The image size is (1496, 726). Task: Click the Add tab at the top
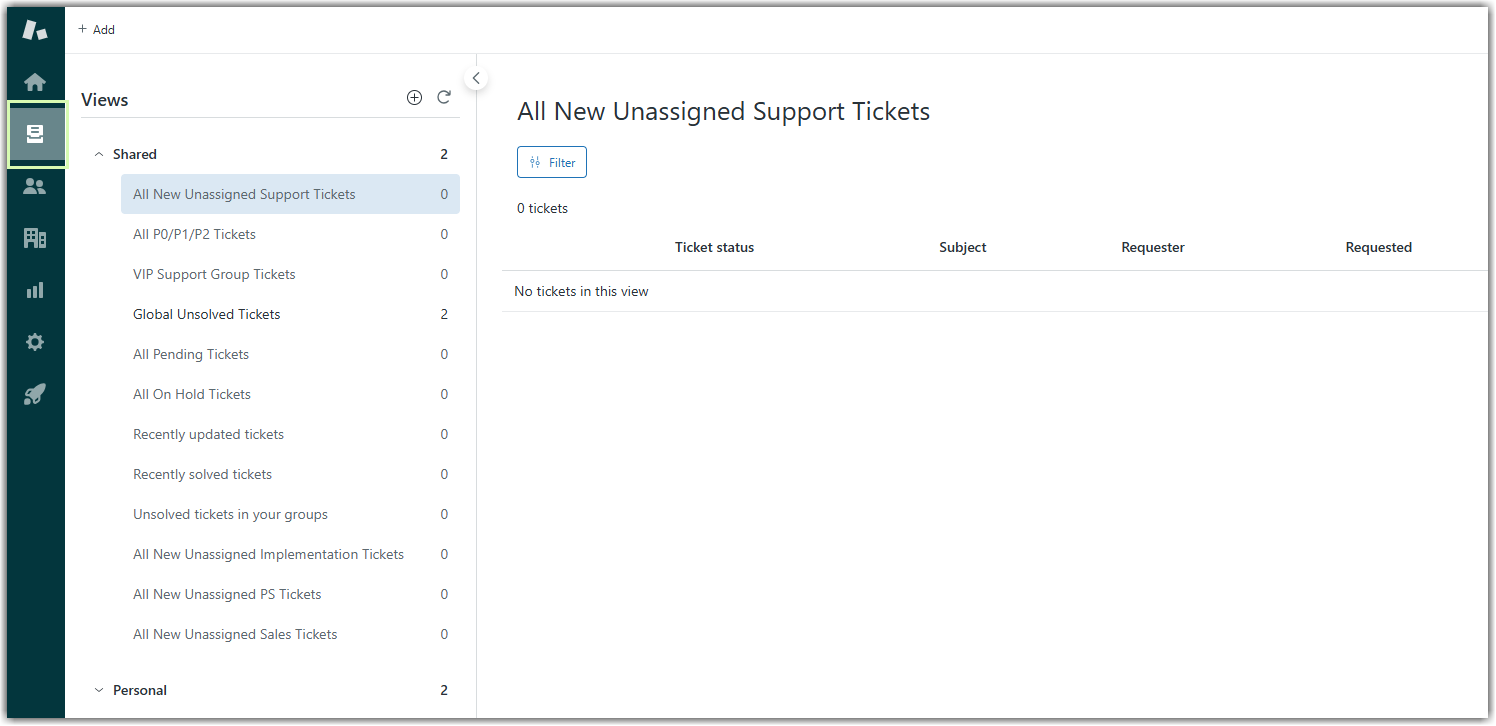point(97,30)
